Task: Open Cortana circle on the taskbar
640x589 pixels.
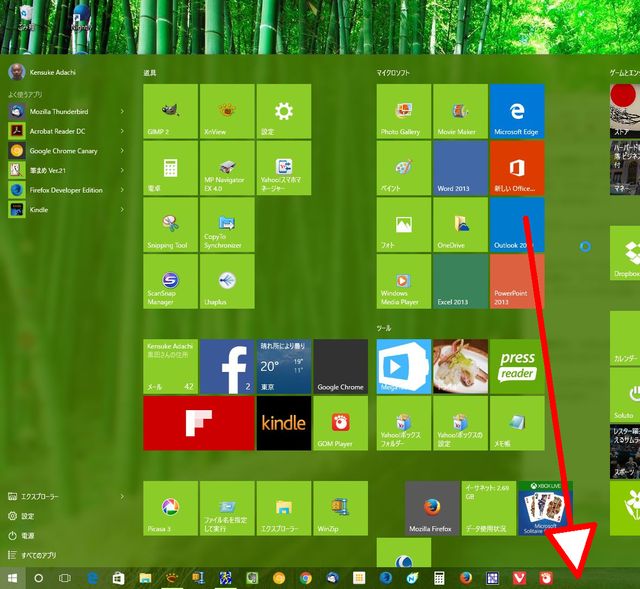Action: (x=38, y=578)
